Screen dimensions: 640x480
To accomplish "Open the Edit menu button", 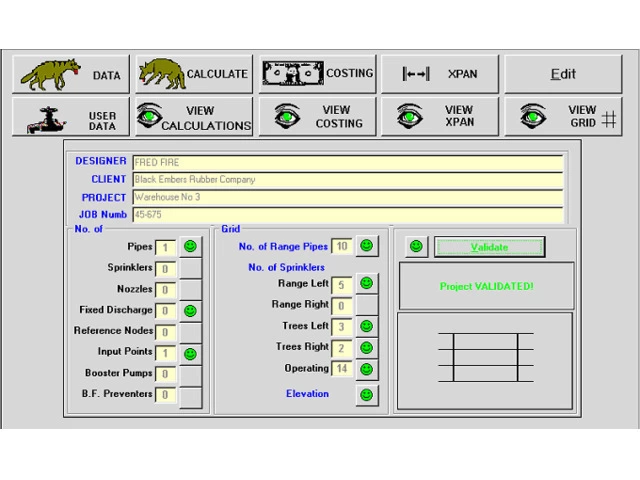I will [x=565, y=74].
